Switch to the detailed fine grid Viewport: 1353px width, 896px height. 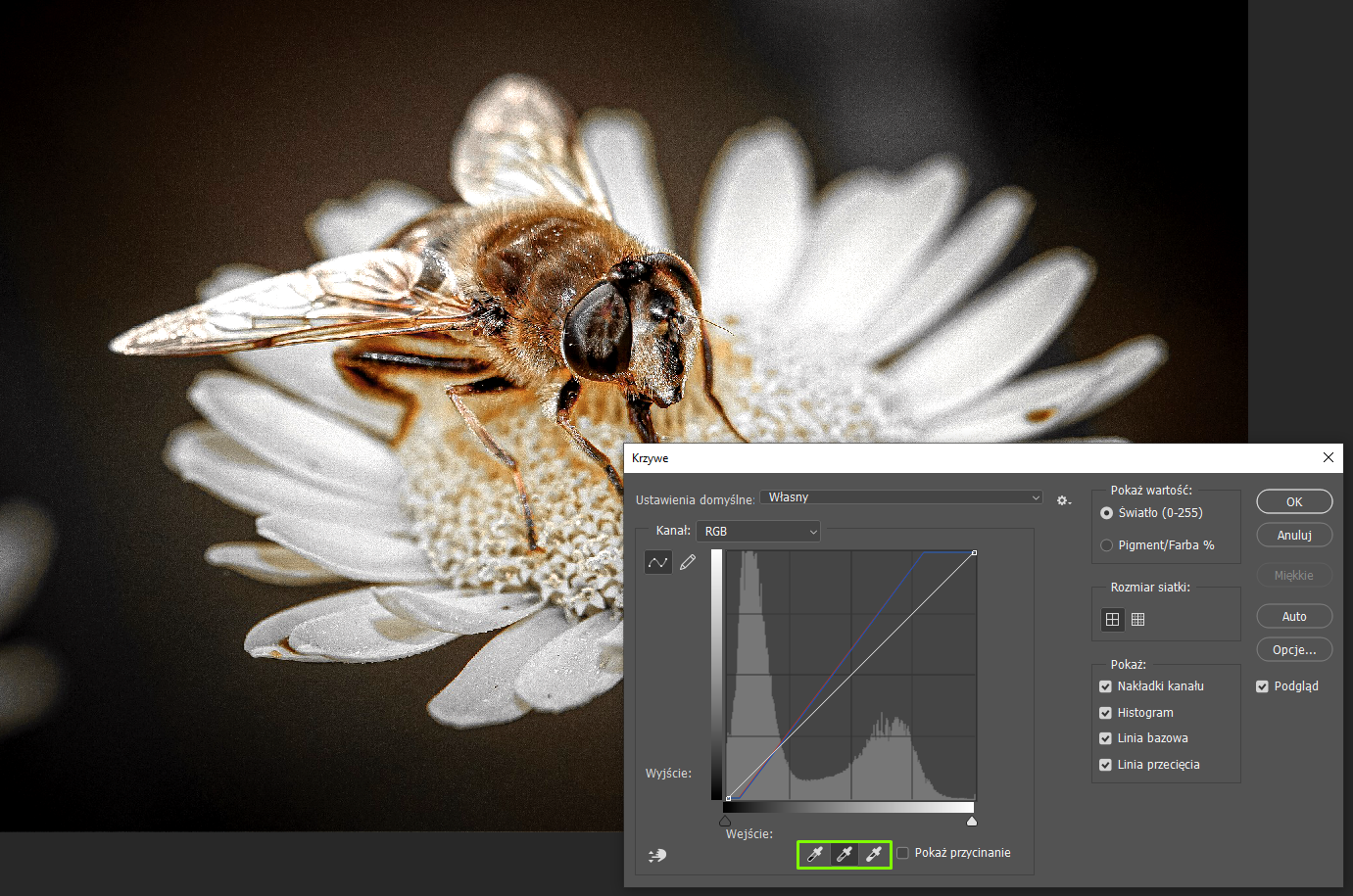pos(1137,619)
